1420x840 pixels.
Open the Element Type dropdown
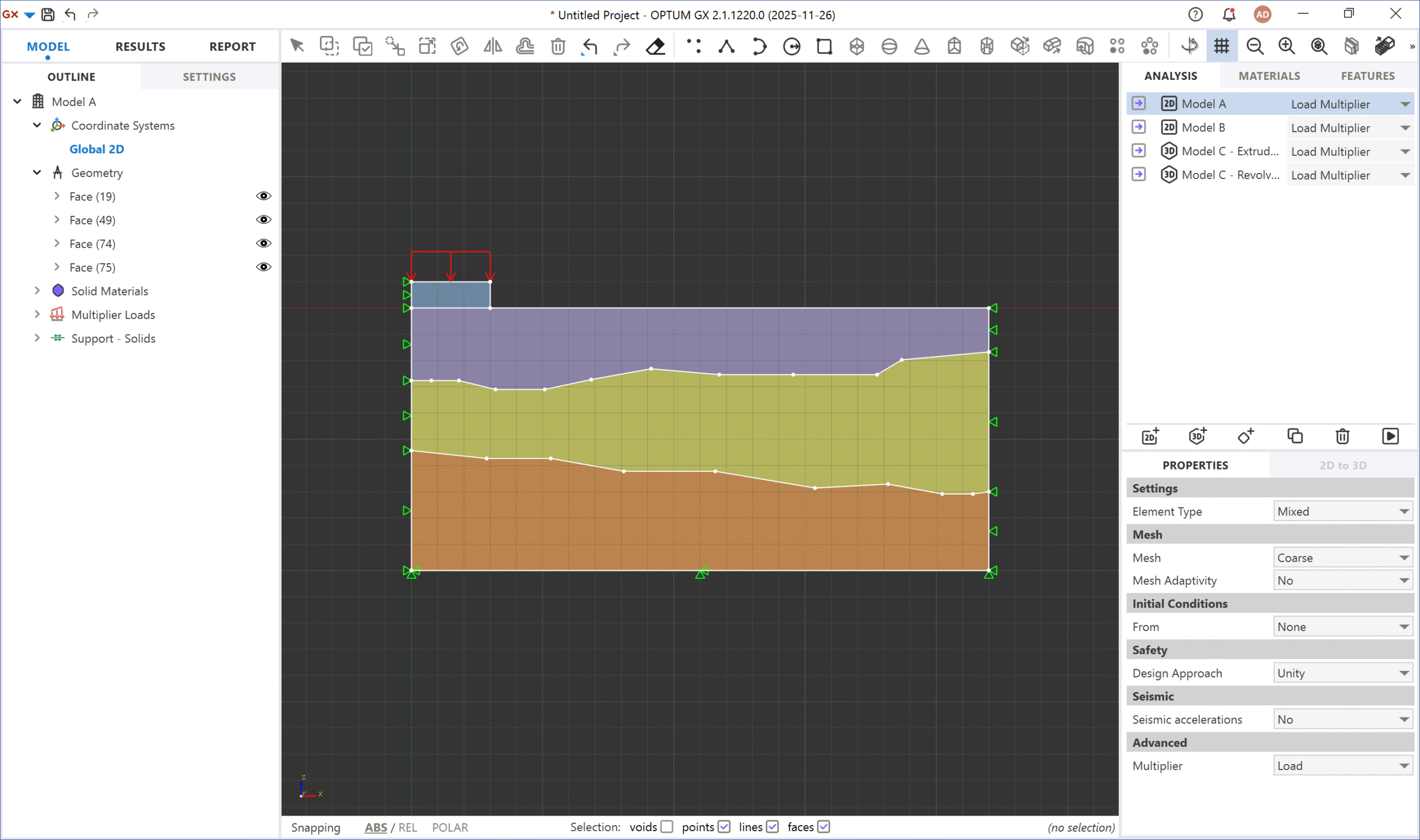(x=1342, y=511)
